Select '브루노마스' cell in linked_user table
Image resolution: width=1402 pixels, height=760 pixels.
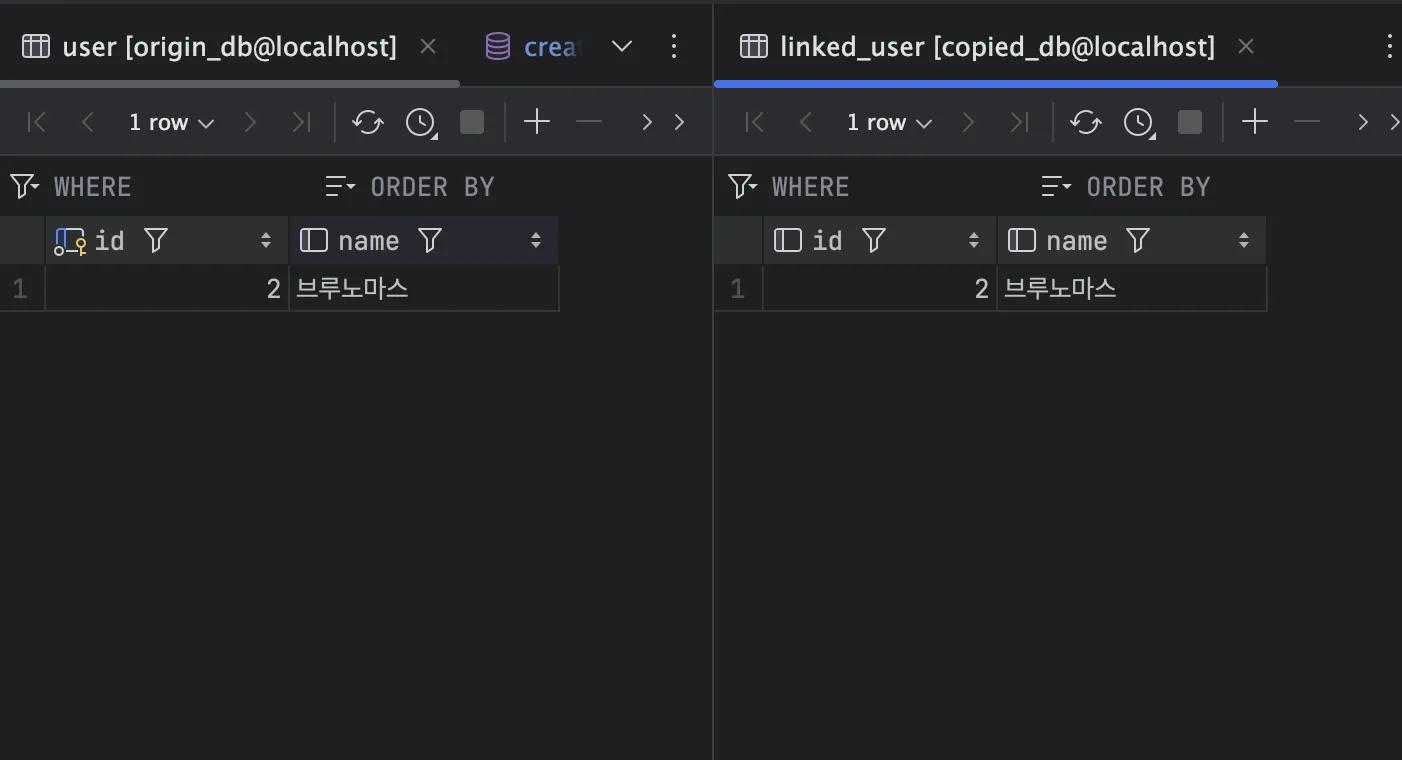[1132, 289]
